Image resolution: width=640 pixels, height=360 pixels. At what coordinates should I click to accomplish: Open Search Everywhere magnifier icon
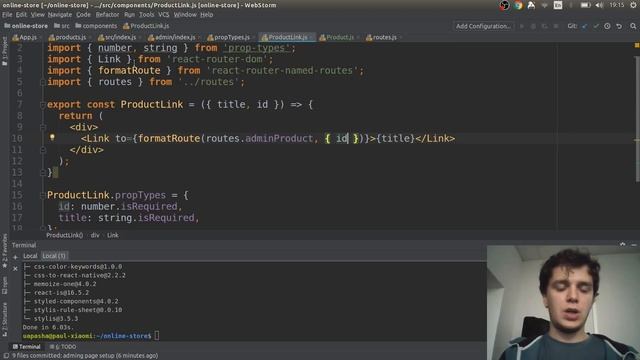pyautogui.click(x=633, y=26)
